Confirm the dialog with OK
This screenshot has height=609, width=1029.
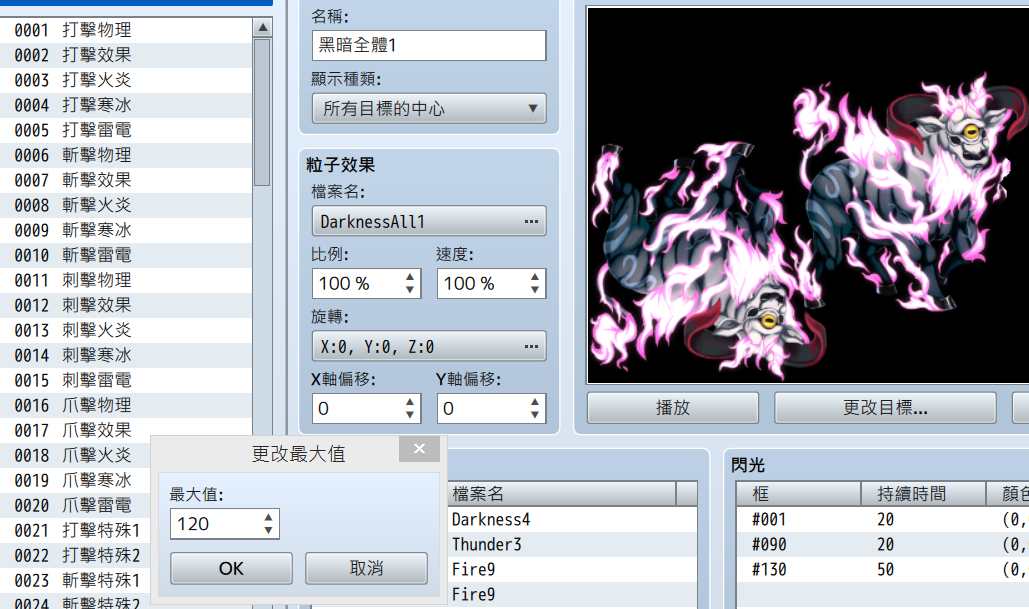231,568
